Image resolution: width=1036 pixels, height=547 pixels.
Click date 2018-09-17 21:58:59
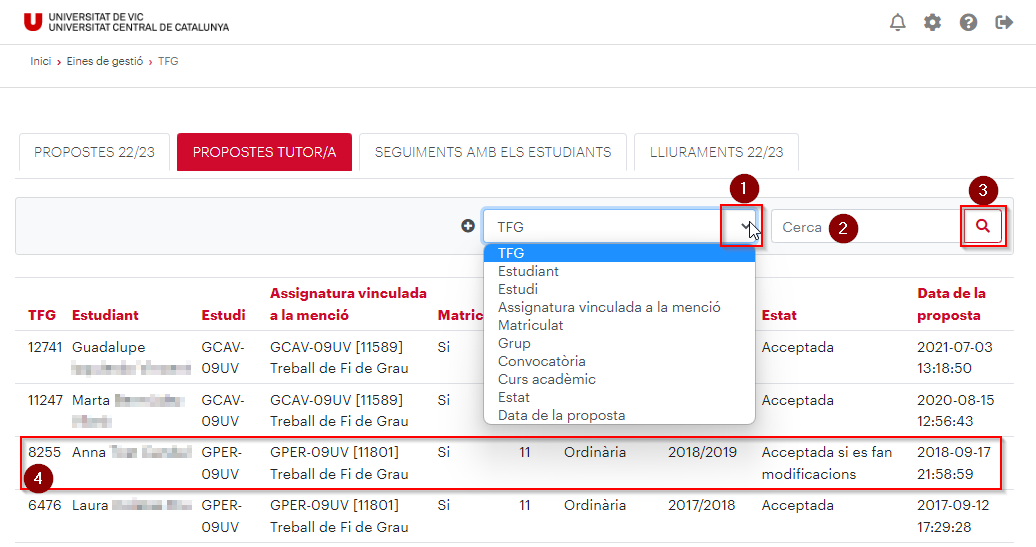click(954, 463)
